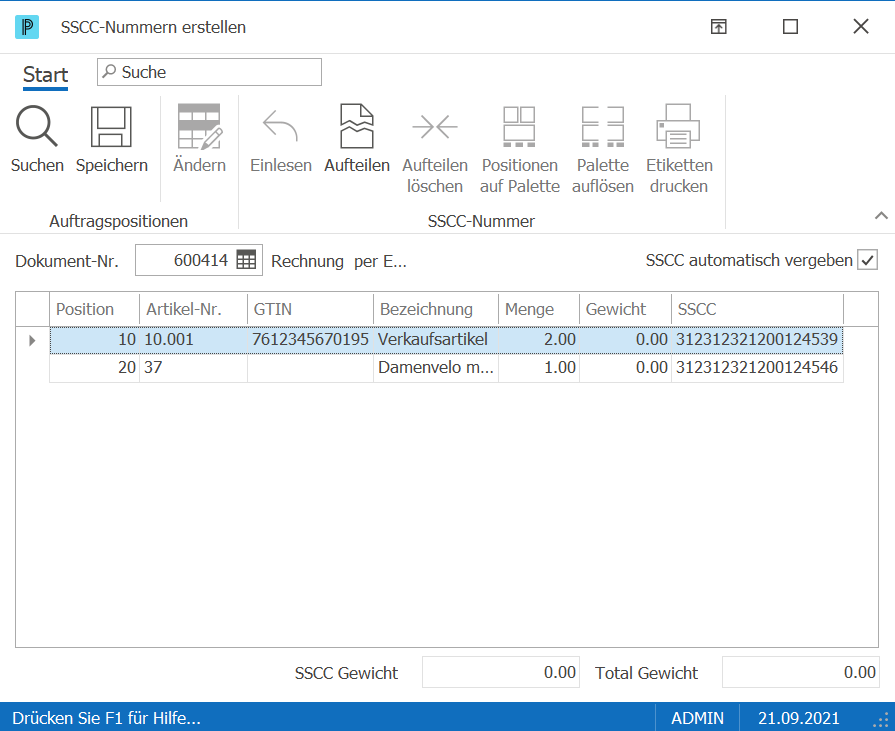Select the Verkaufsartikel description cell
Screen dimensions: 895x731
pos(436,340)
